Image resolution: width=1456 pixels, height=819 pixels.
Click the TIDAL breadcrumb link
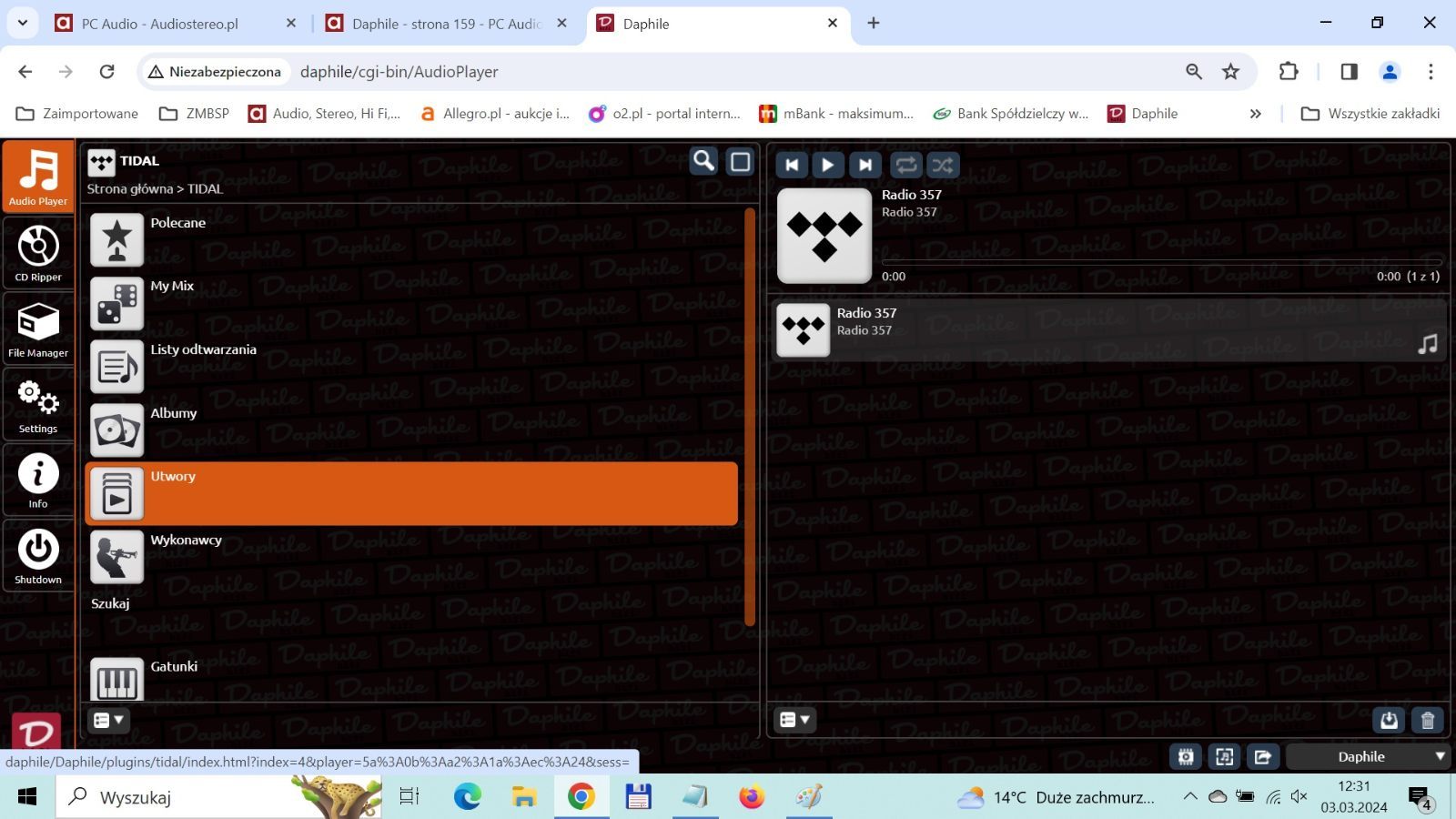[x=205, y=189]
